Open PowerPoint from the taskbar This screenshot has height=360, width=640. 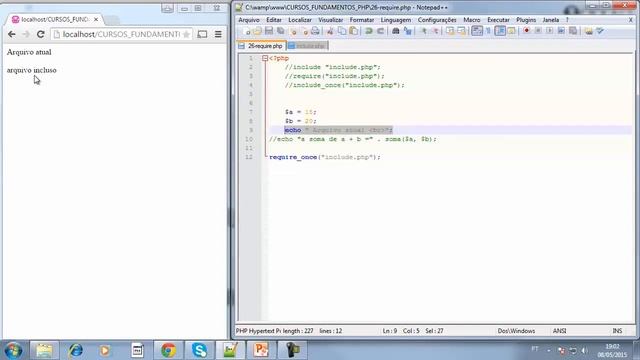pos(261,350)
